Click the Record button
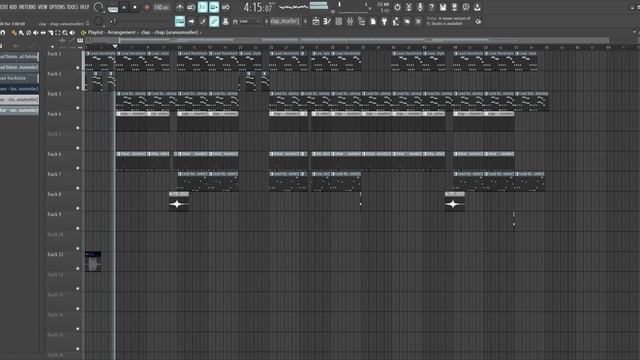The width and height of the screenshot is (640, 360). click(x=147, y=7)
